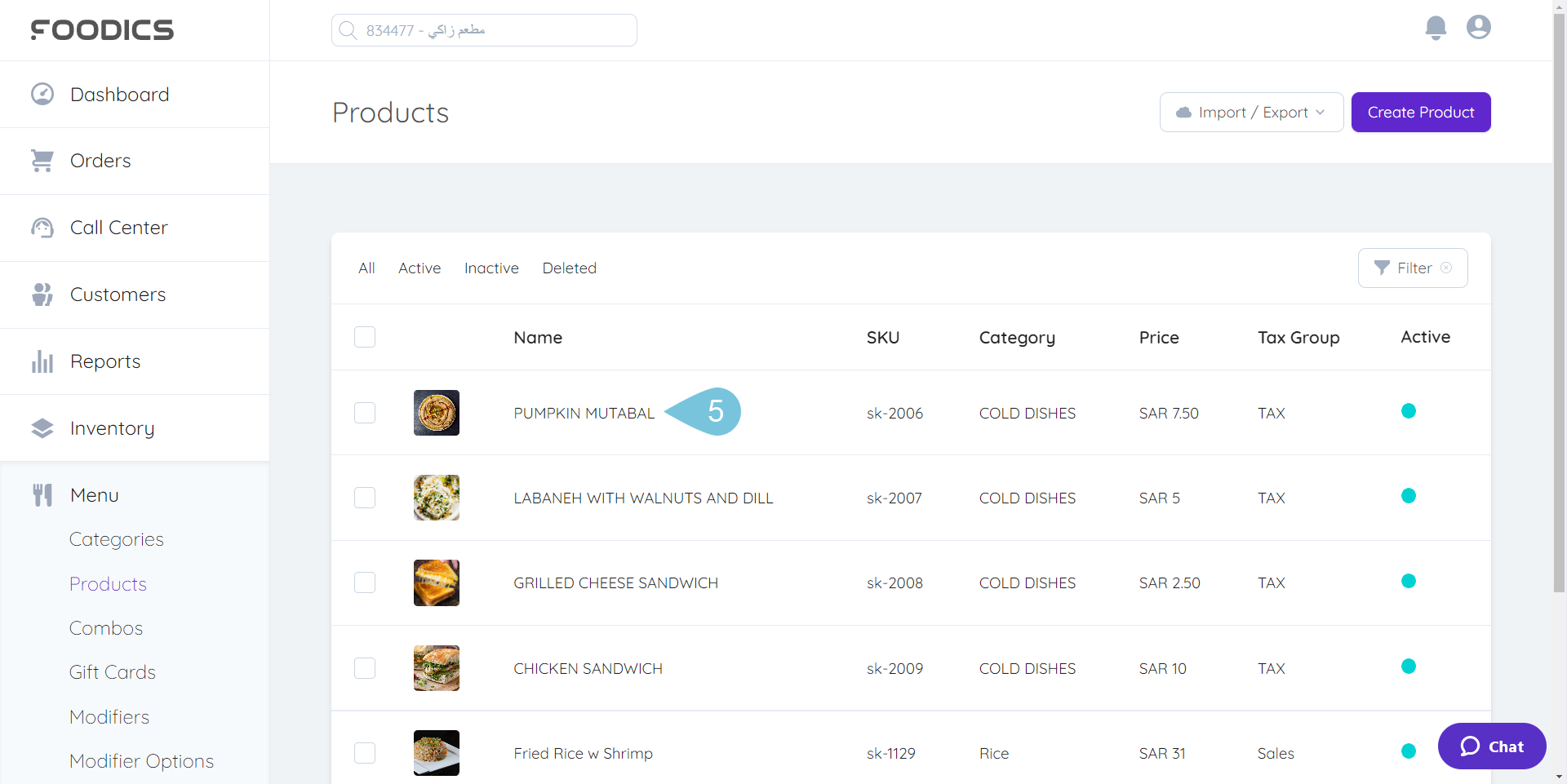Click the Rice category cell

point(994,754)
